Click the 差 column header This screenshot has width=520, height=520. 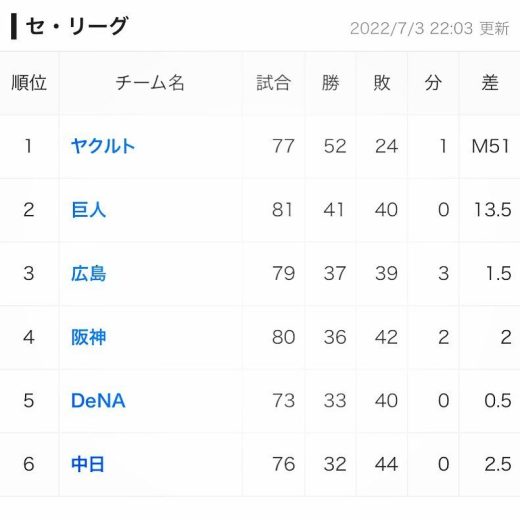click(490, 83)
